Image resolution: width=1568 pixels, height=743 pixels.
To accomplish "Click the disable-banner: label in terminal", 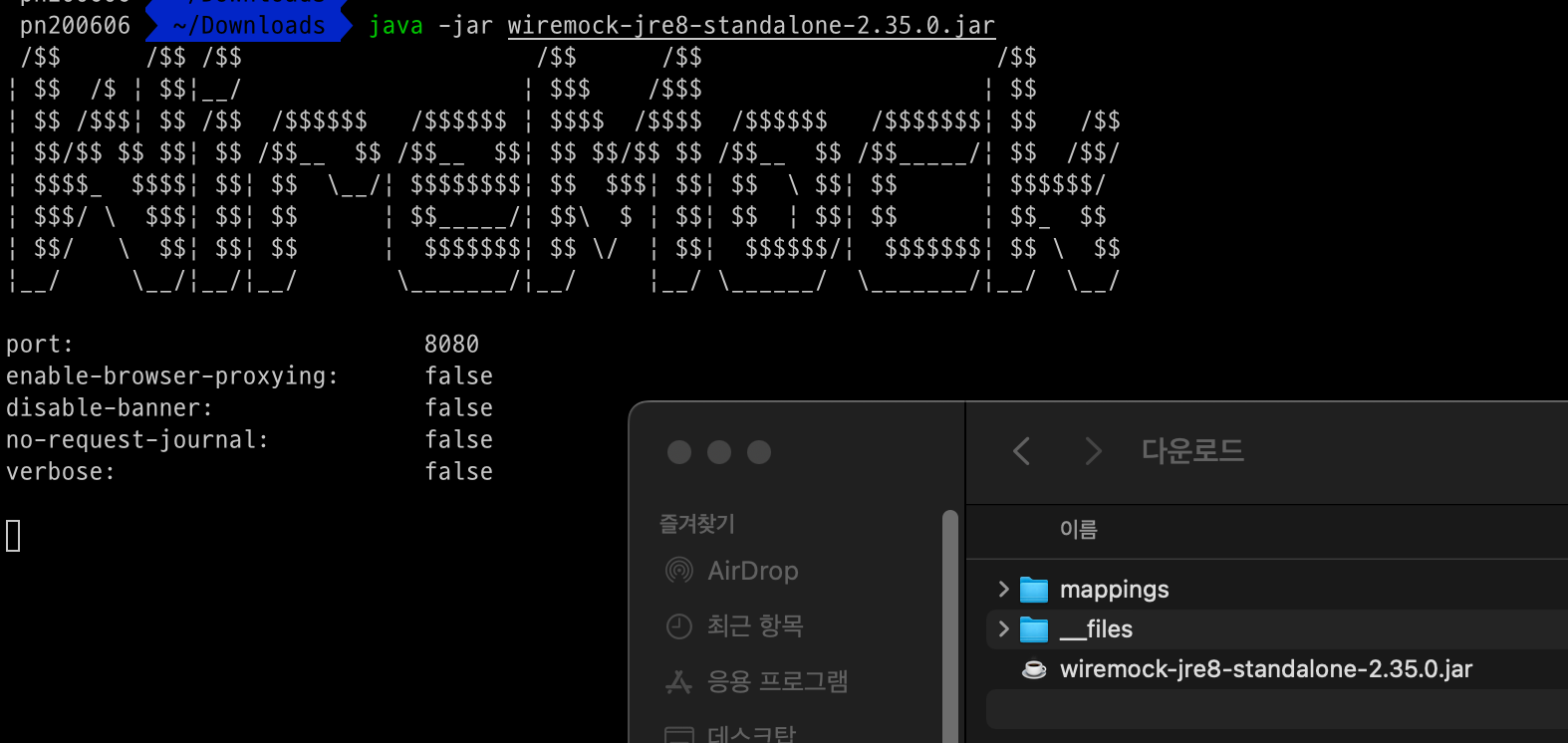I will tap(110, 408).
